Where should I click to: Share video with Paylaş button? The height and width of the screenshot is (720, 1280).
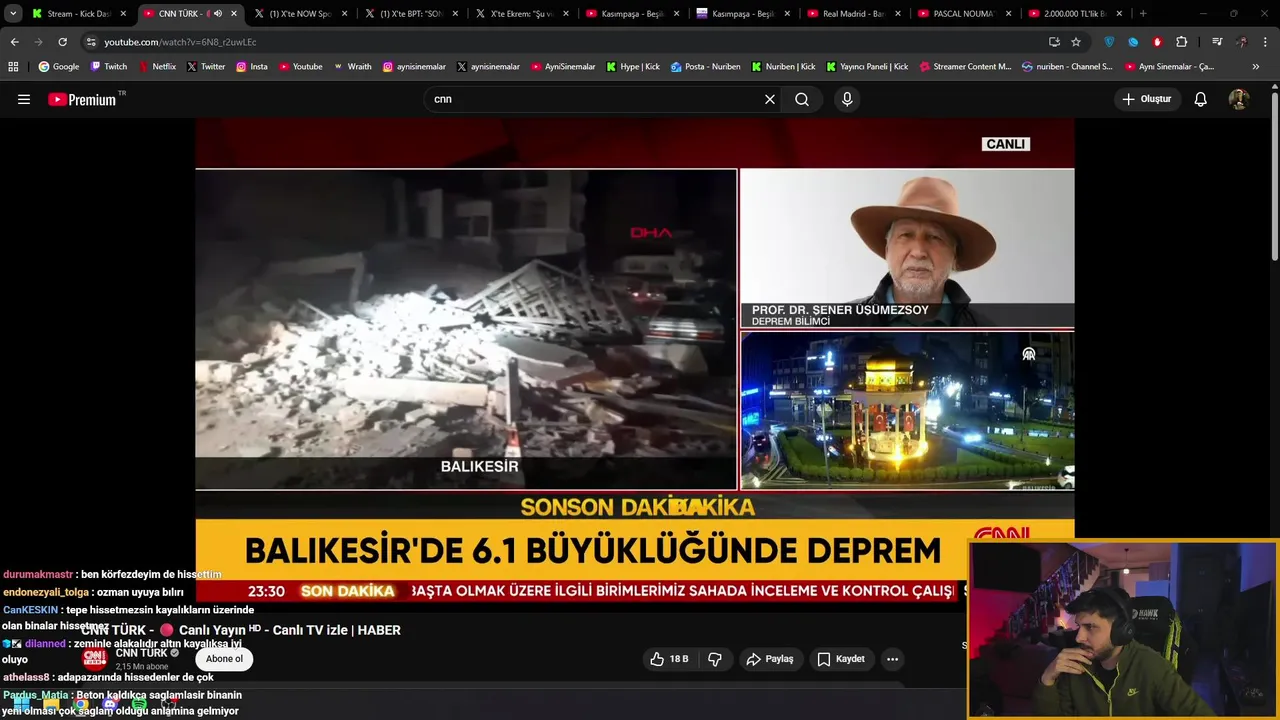(x=770, y=659)
